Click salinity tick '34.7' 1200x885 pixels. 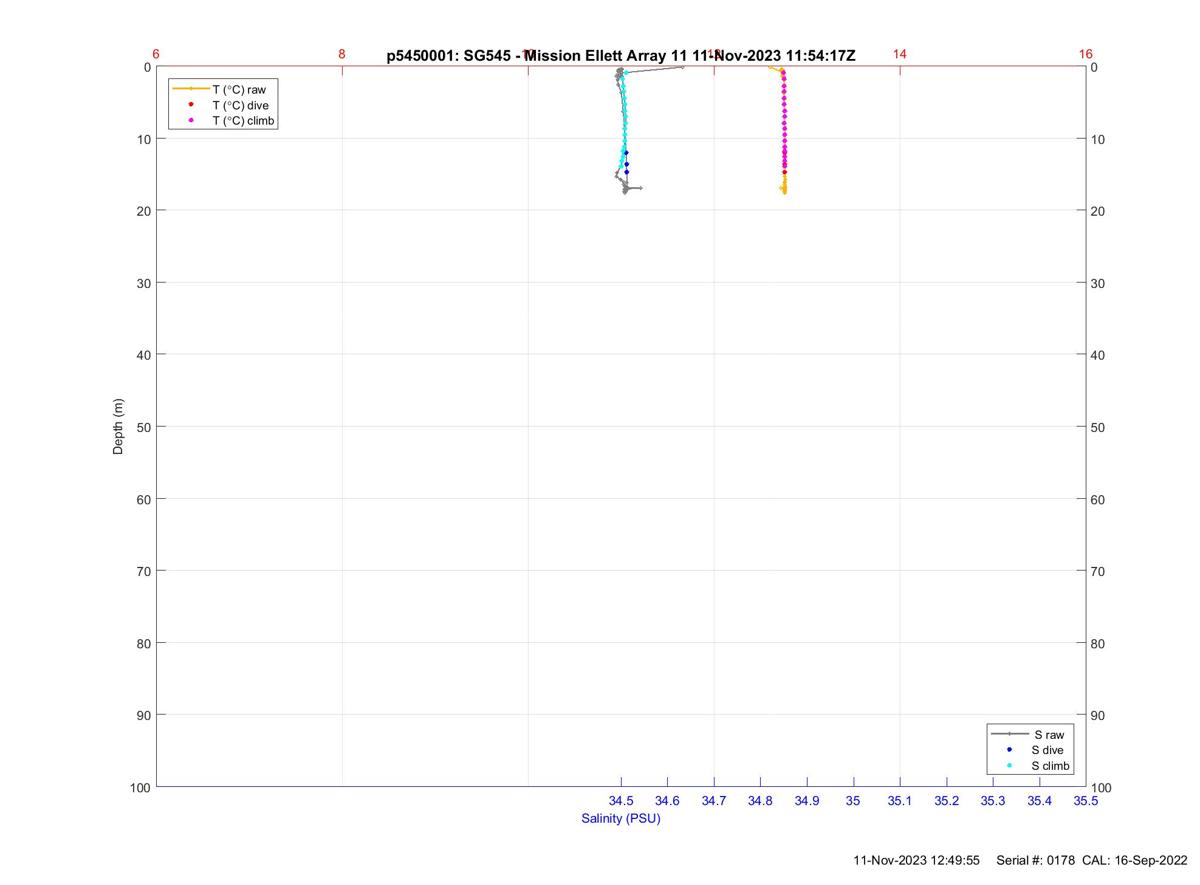point(714,801)
